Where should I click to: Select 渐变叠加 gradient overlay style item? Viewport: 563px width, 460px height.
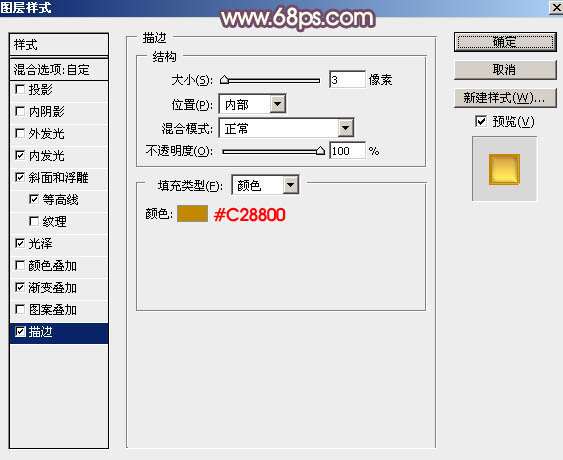(59, 288)
